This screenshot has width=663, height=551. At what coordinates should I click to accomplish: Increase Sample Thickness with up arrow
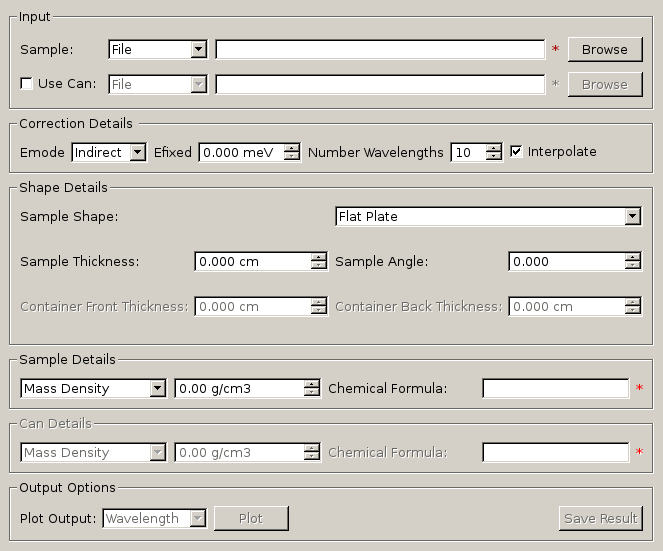[319, 257]
